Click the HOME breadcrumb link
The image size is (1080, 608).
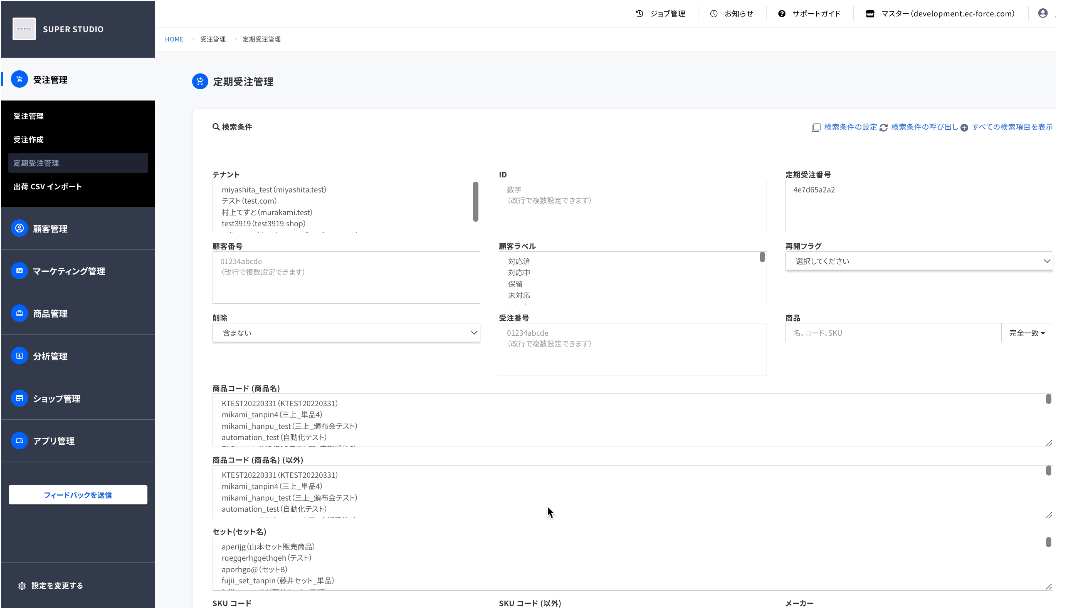click(x=174, y=39)
